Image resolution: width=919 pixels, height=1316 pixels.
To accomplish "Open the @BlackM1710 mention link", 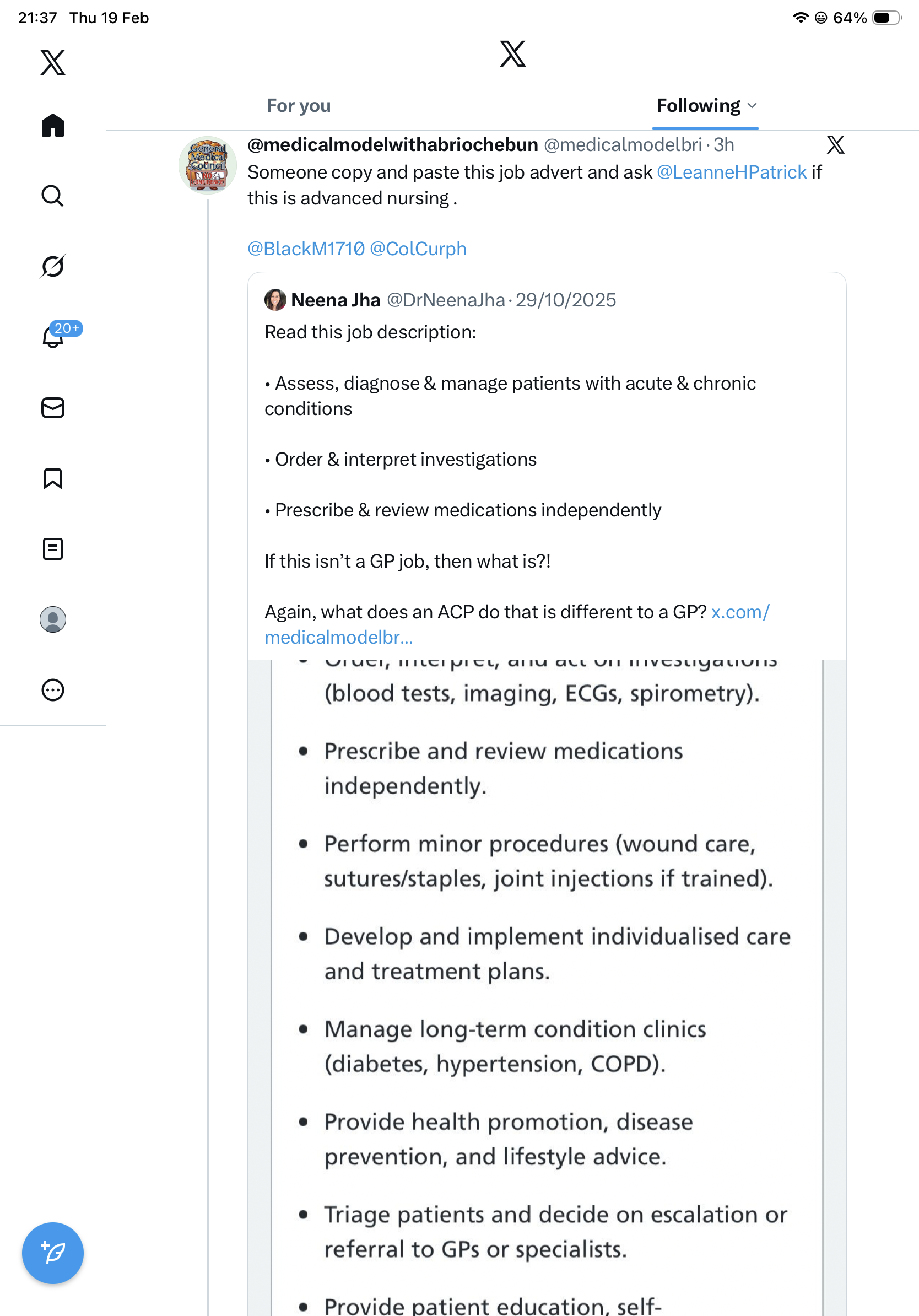I will [306, 249].
